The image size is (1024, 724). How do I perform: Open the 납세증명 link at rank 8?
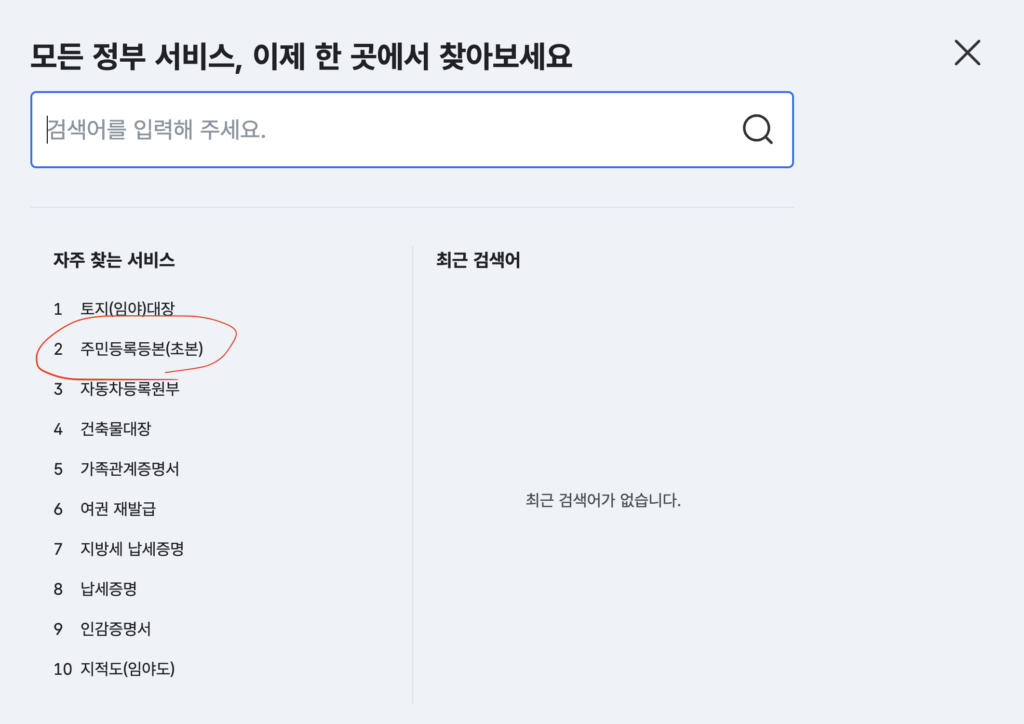pyautogui.click(x=108, y=589)
